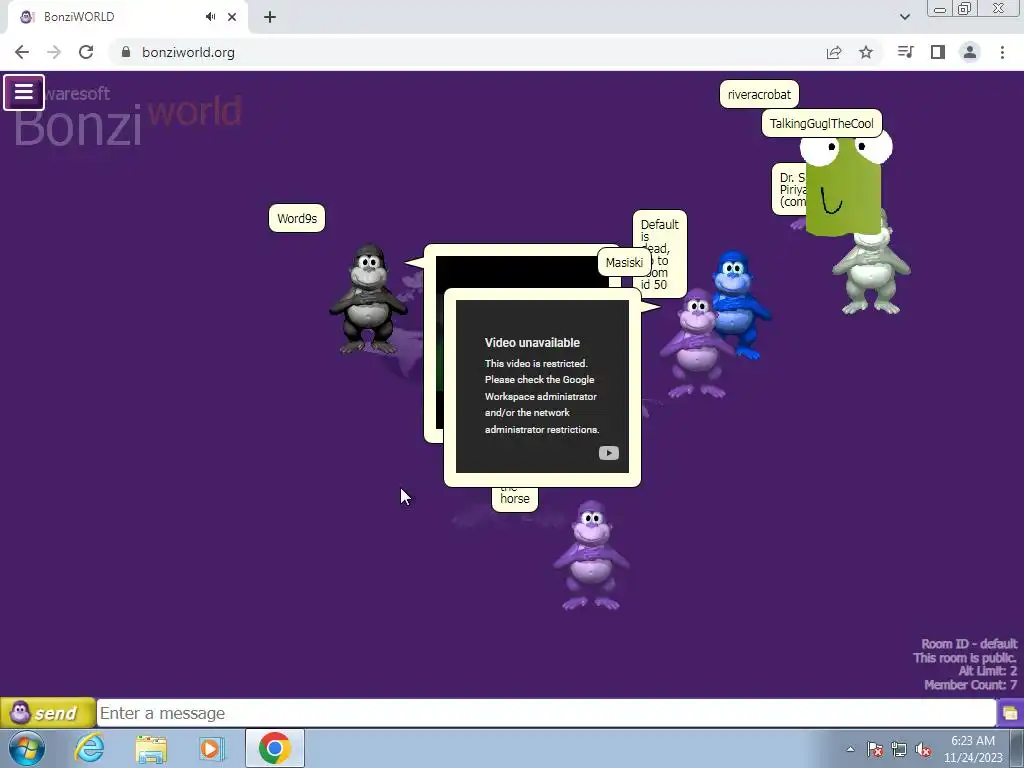Click Room ID - default text
Screen dimensions: 1024x768
(x=969, y=644)
